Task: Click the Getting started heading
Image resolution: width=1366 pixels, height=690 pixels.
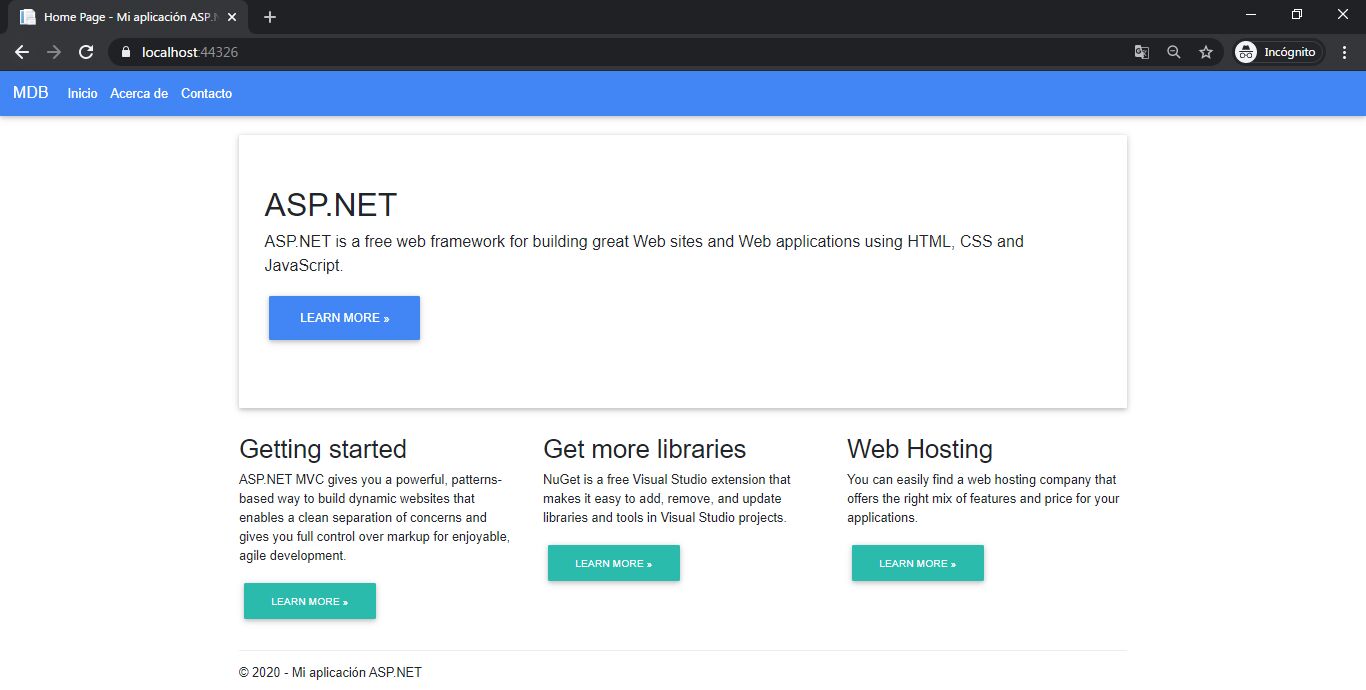Action: pos(323,448)
